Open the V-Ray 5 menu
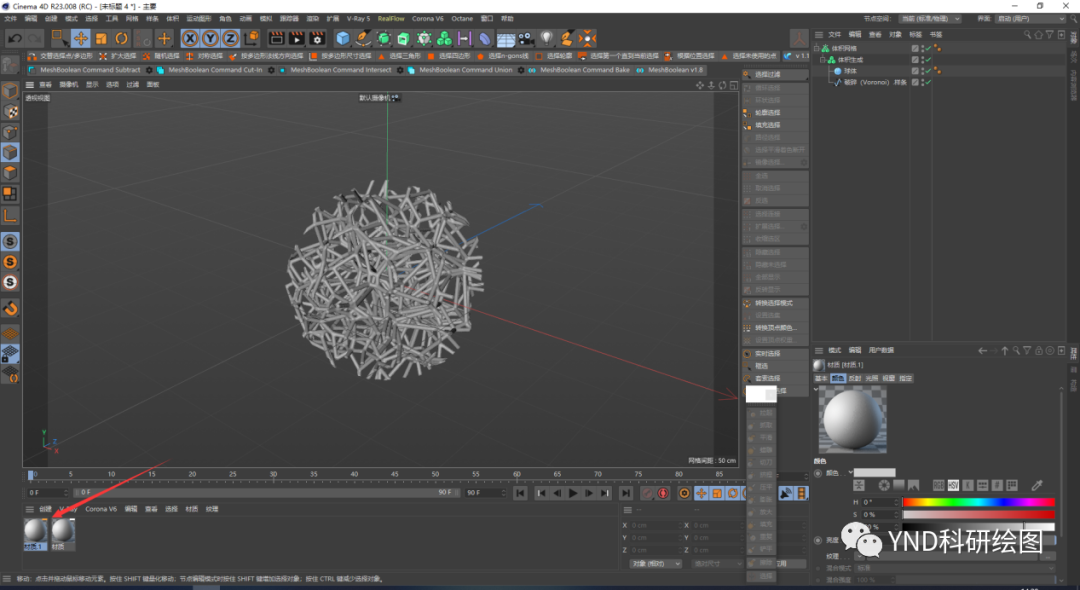1080x590 pixels. pyautogui.click(x=358, y=19)
